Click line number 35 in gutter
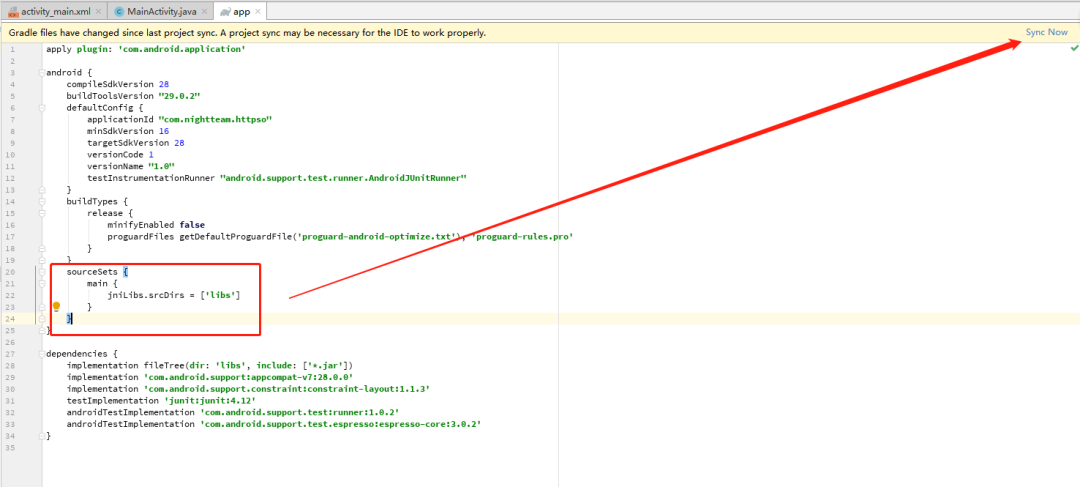Image resolution: width=1080 pixels, height=487 pixels. 12,447
